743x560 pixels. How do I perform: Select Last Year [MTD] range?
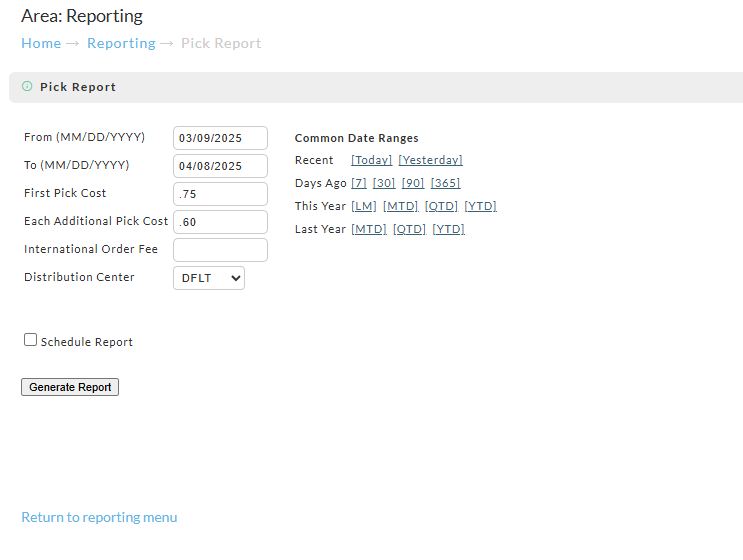point(369,229)
